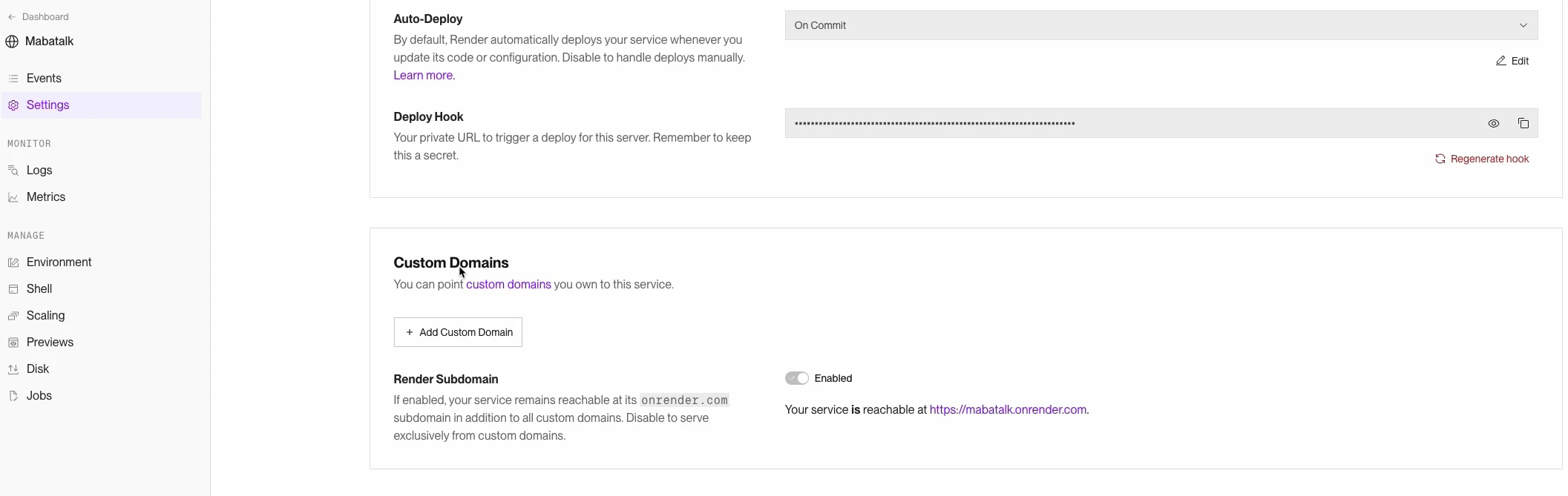Go to Environment settings

pos(58,262)
